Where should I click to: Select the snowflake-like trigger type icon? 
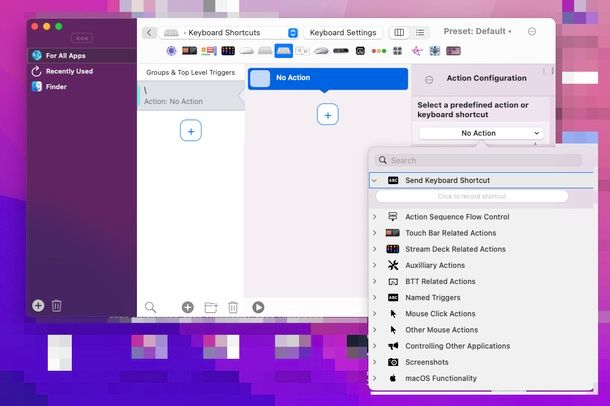point(435,51)
